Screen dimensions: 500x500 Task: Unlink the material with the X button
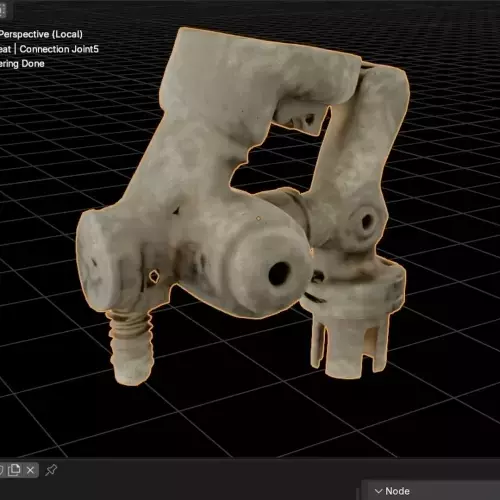pyautogui.click(x=30, y=470)
